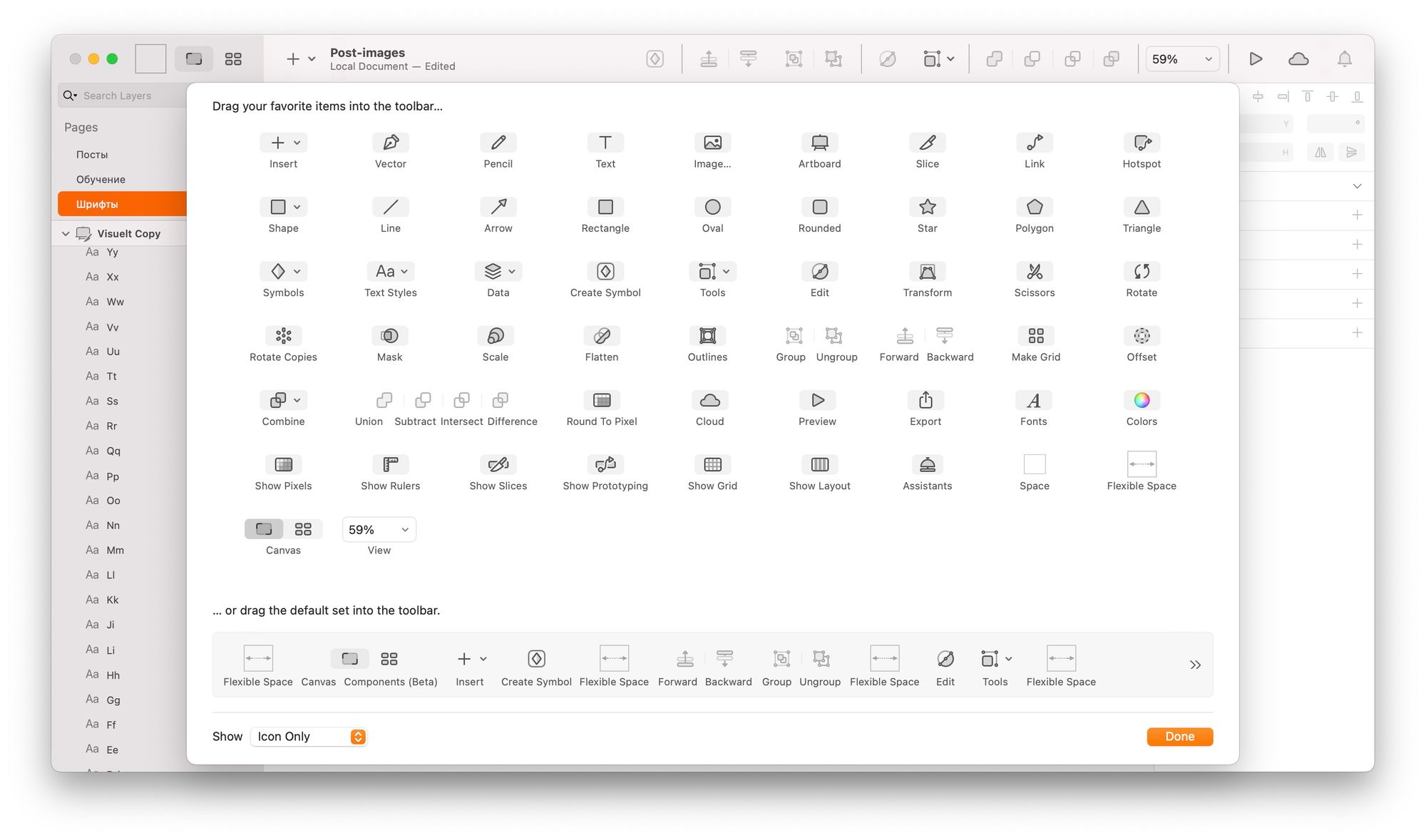
Task: Switch to Components view in toolbar
Action: (x=233, y=59)
